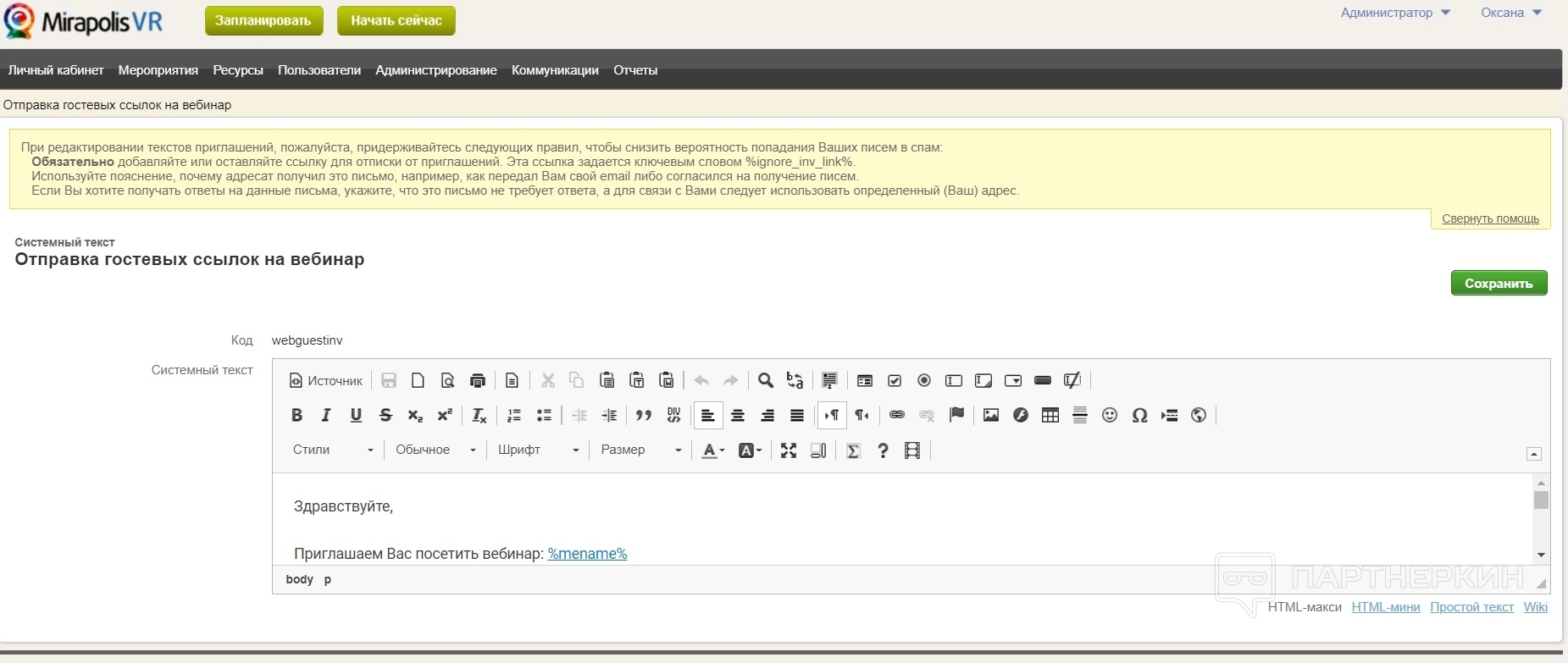Viewport: 1568px width, 663px height.
Task: Insert a radio button form field
Action: click(x=924, y=380)
